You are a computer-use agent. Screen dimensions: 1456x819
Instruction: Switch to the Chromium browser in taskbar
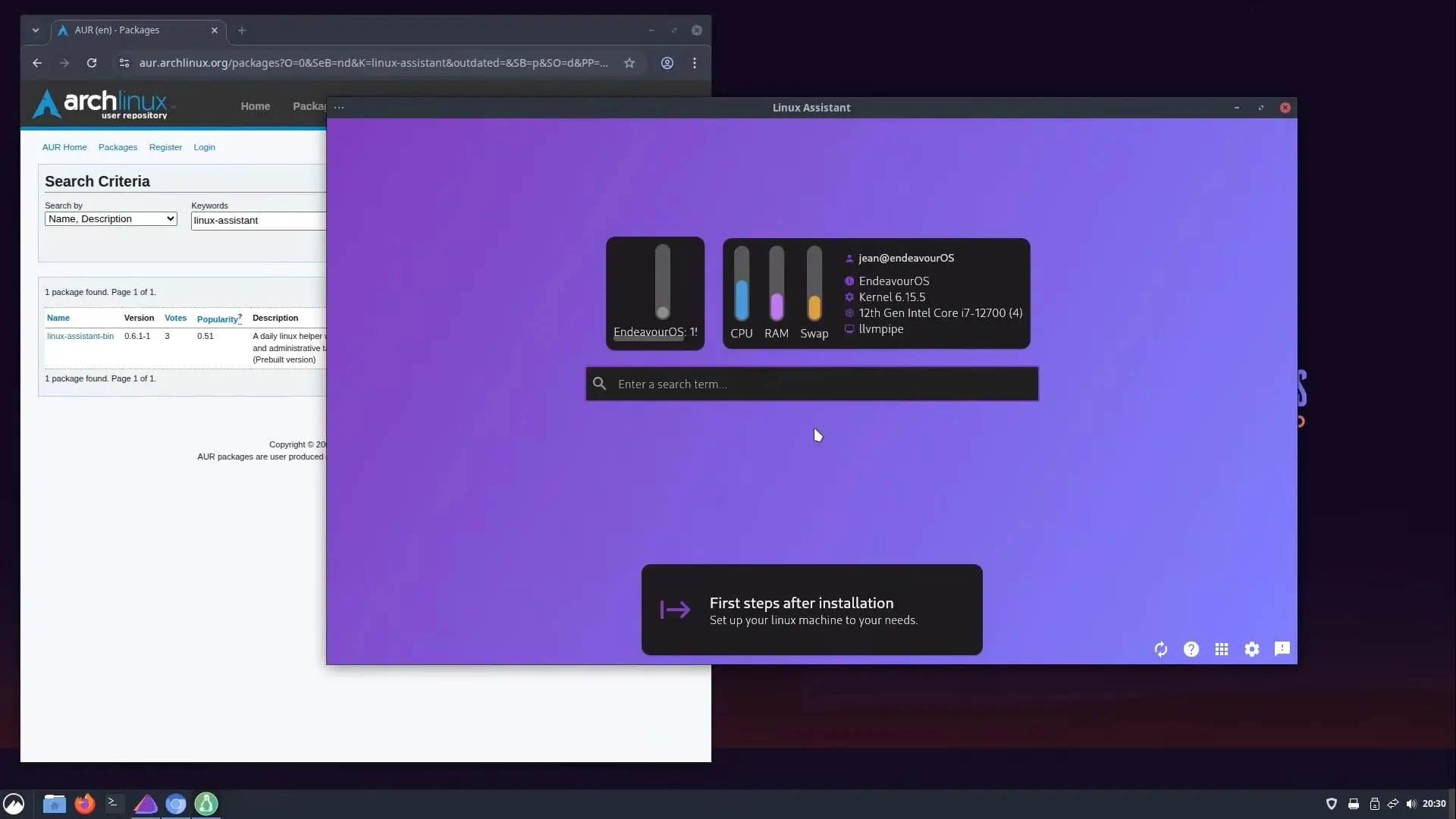[x=176, y=804]
